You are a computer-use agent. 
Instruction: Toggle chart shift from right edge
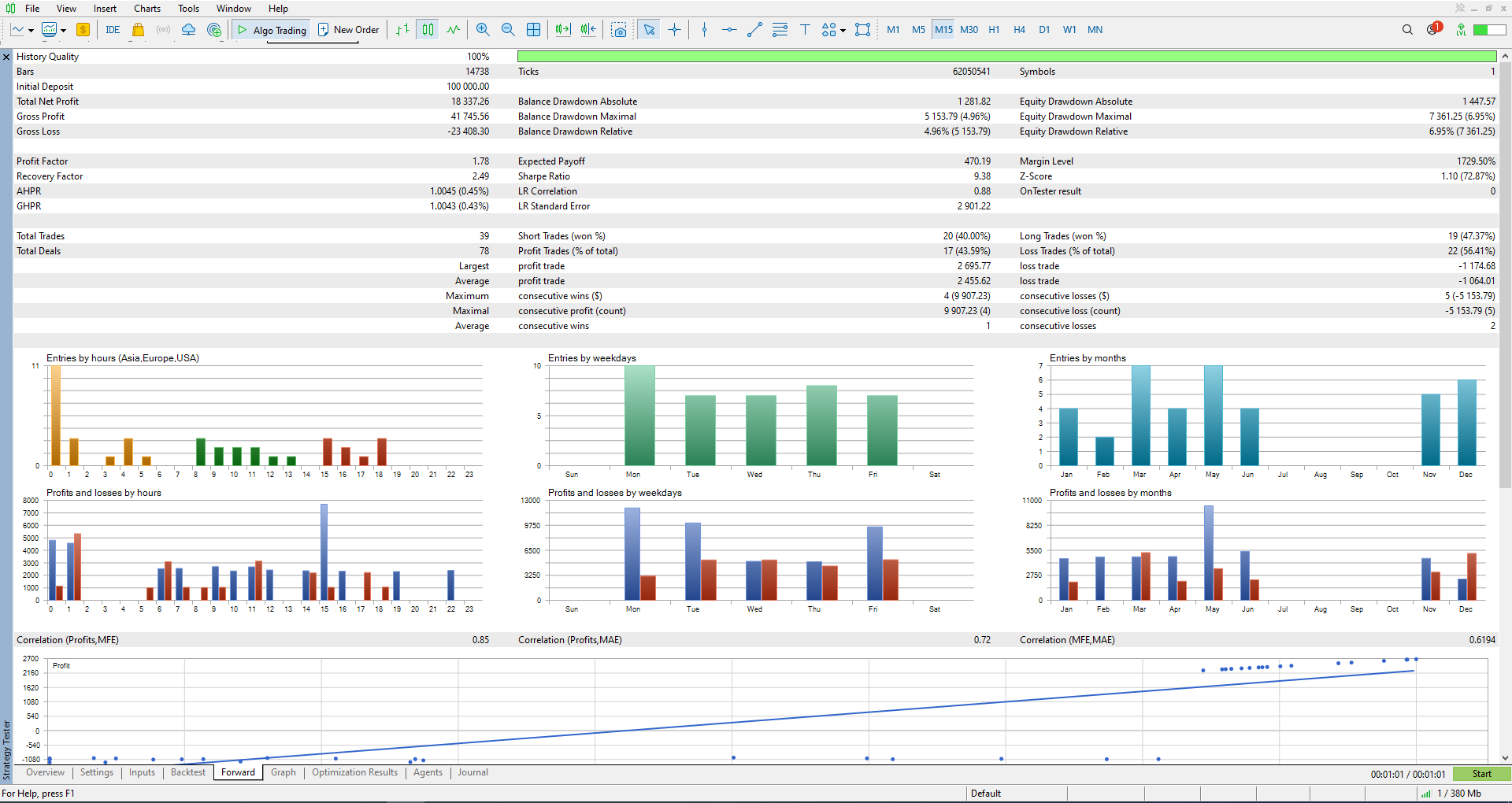click(588, 30)
